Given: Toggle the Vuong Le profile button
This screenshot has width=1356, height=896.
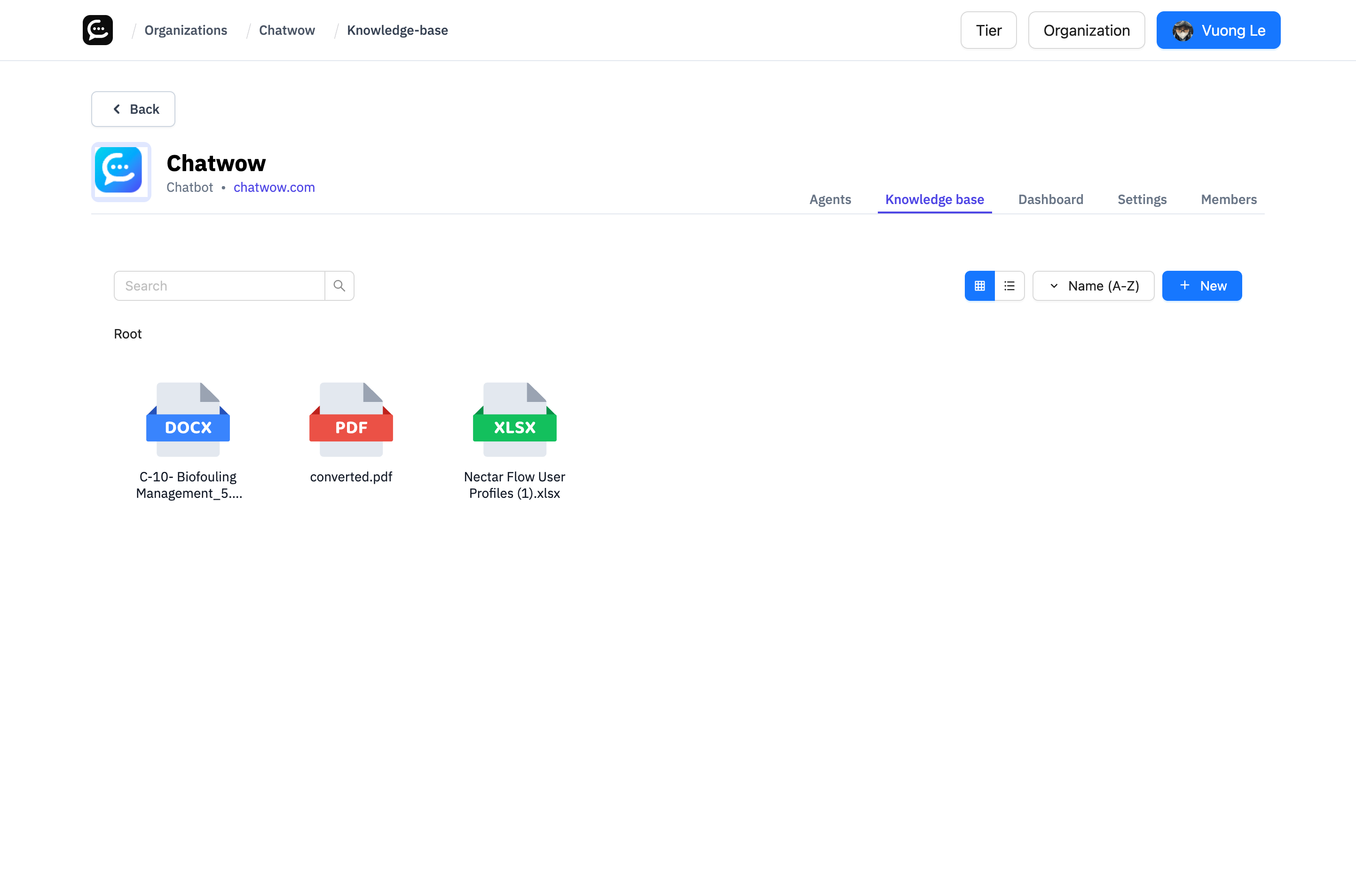Looking at the screenshot, I should point(1218,30).
